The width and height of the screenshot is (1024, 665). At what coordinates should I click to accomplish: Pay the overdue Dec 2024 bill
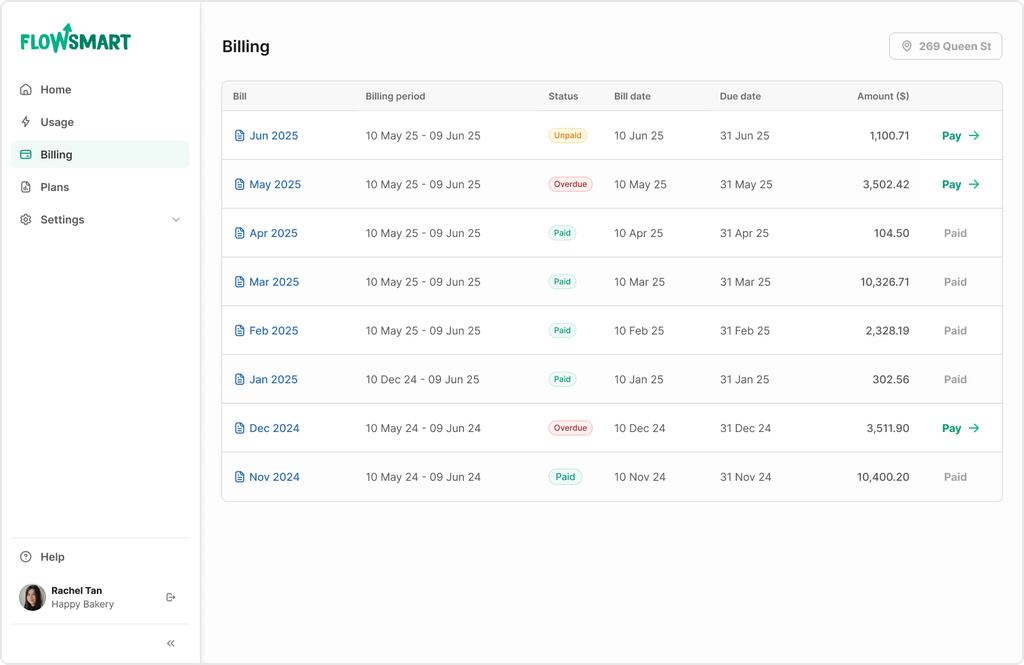point(960,428)
